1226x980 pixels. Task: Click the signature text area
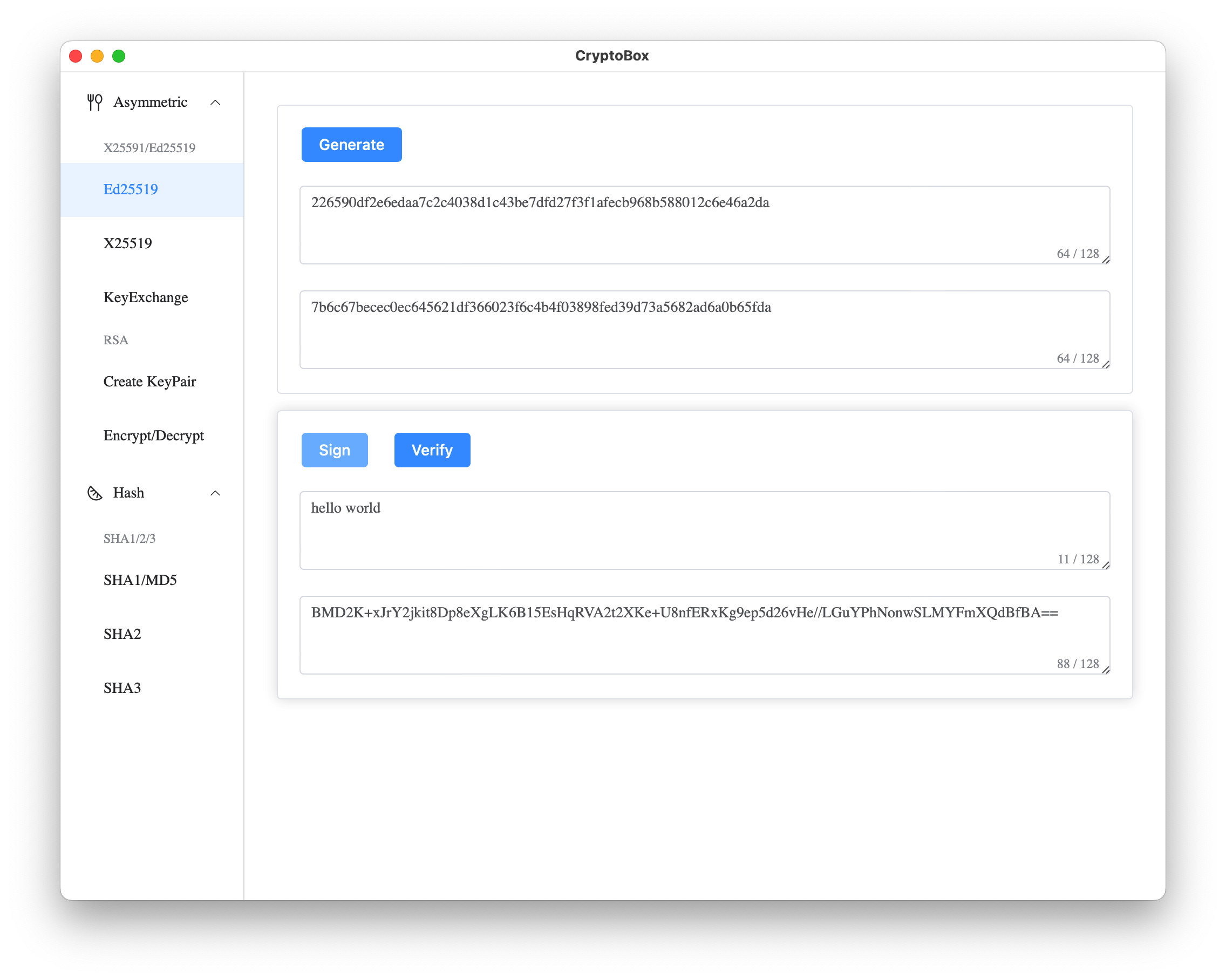(x=704, y=635)
